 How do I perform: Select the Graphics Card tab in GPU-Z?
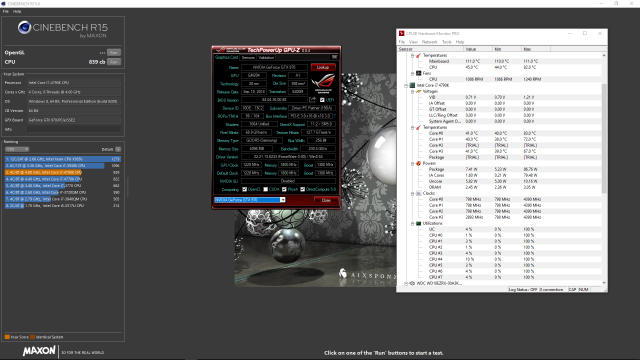227,58
